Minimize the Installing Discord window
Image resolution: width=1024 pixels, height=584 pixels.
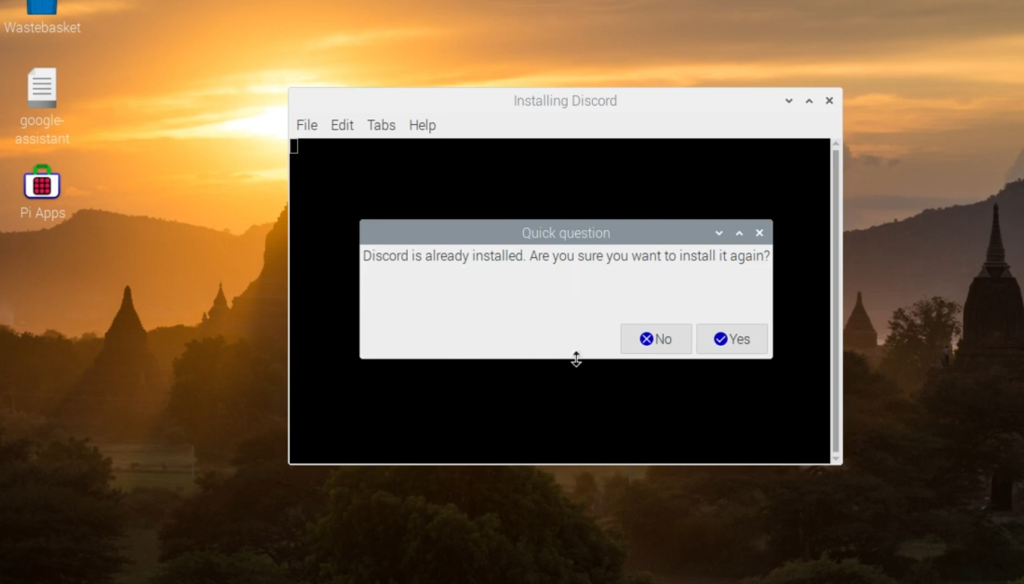pos(789,101)
